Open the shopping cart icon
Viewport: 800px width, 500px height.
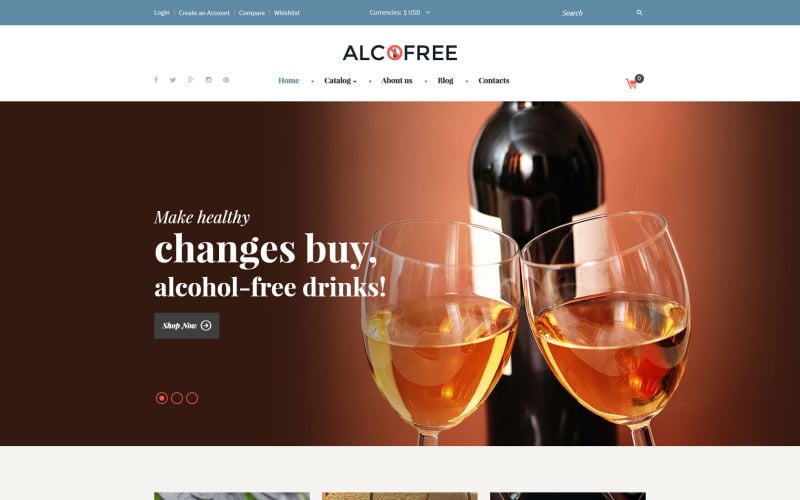633,83
